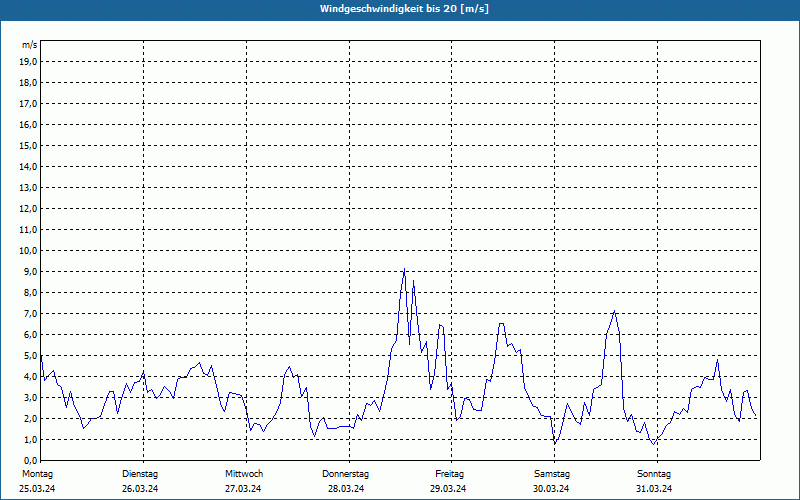Viewport: 800px width, 500px height.
Task: Click the '6,0' axis value
Action: pos(30,334)
